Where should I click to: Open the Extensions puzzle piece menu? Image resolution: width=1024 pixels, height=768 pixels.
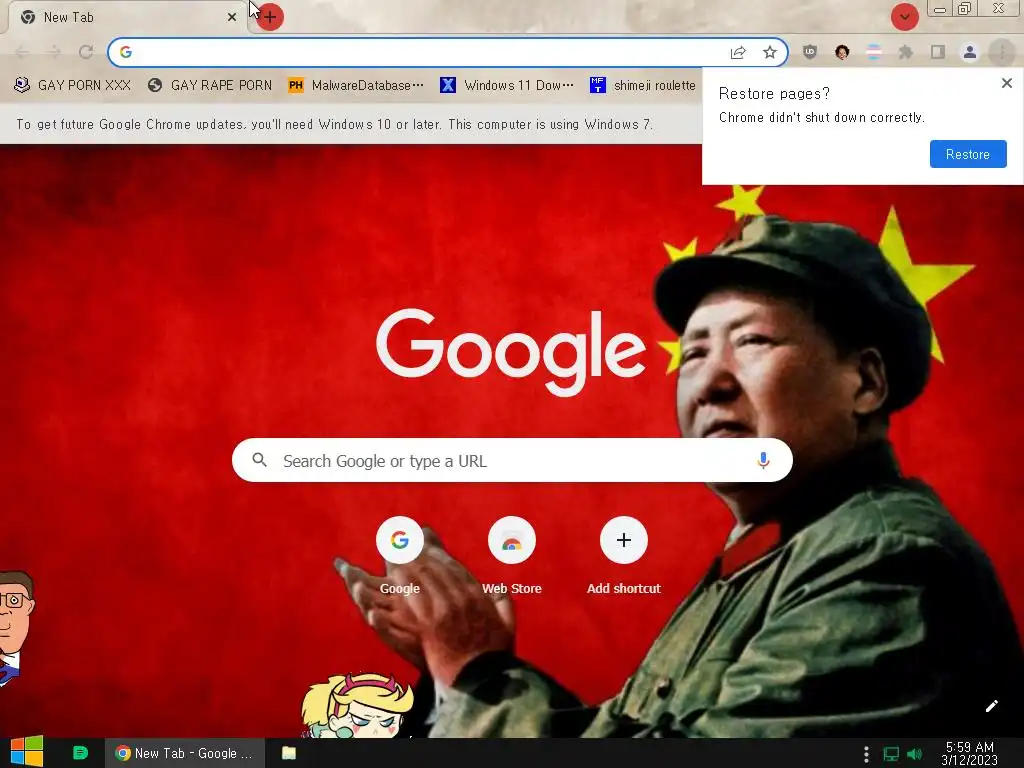pos(906,52)
